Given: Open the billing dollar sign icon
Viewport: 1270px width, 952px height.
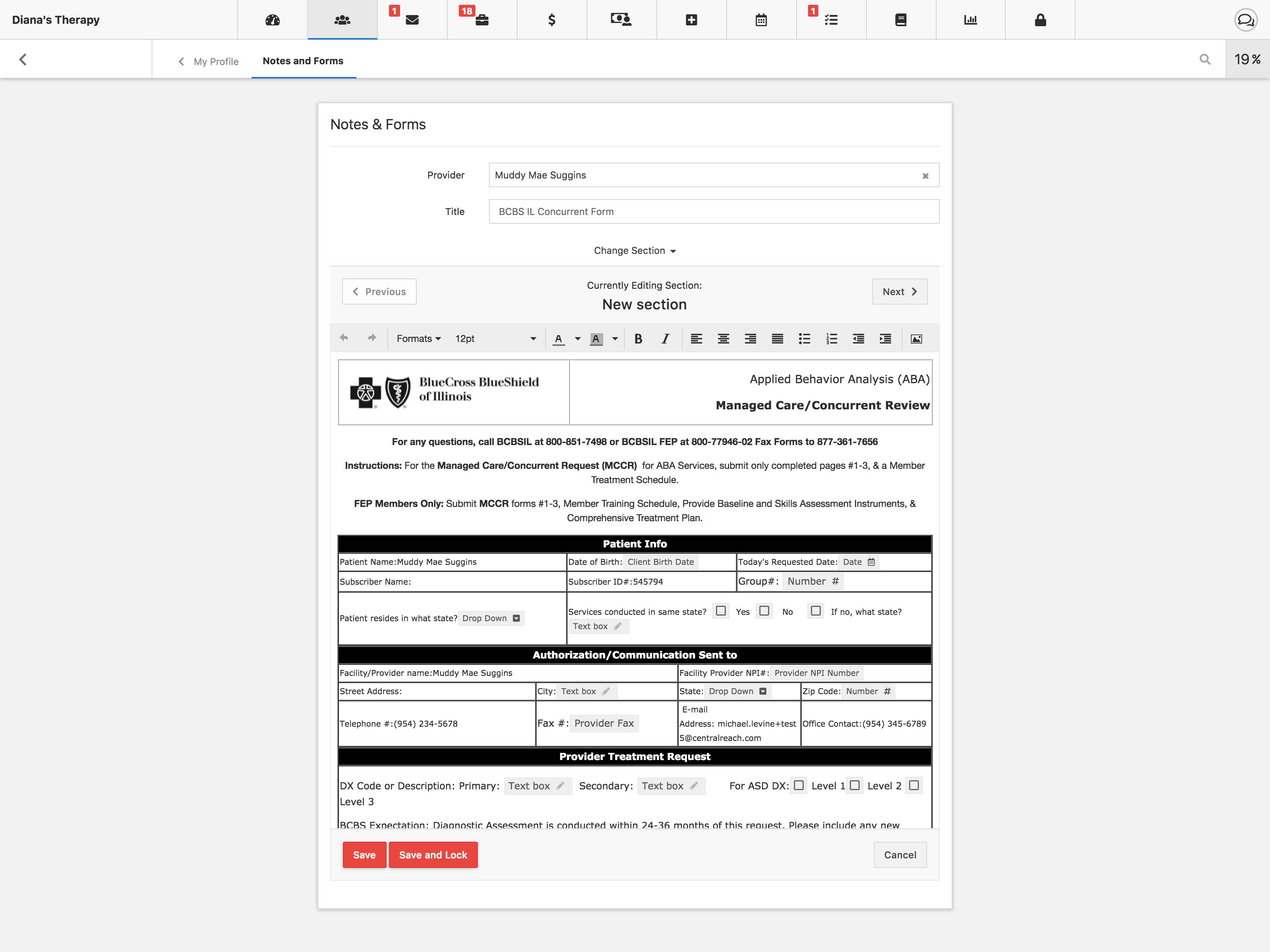Looking at the screenshot, I should pyautogui.click(x=552, y=20).
